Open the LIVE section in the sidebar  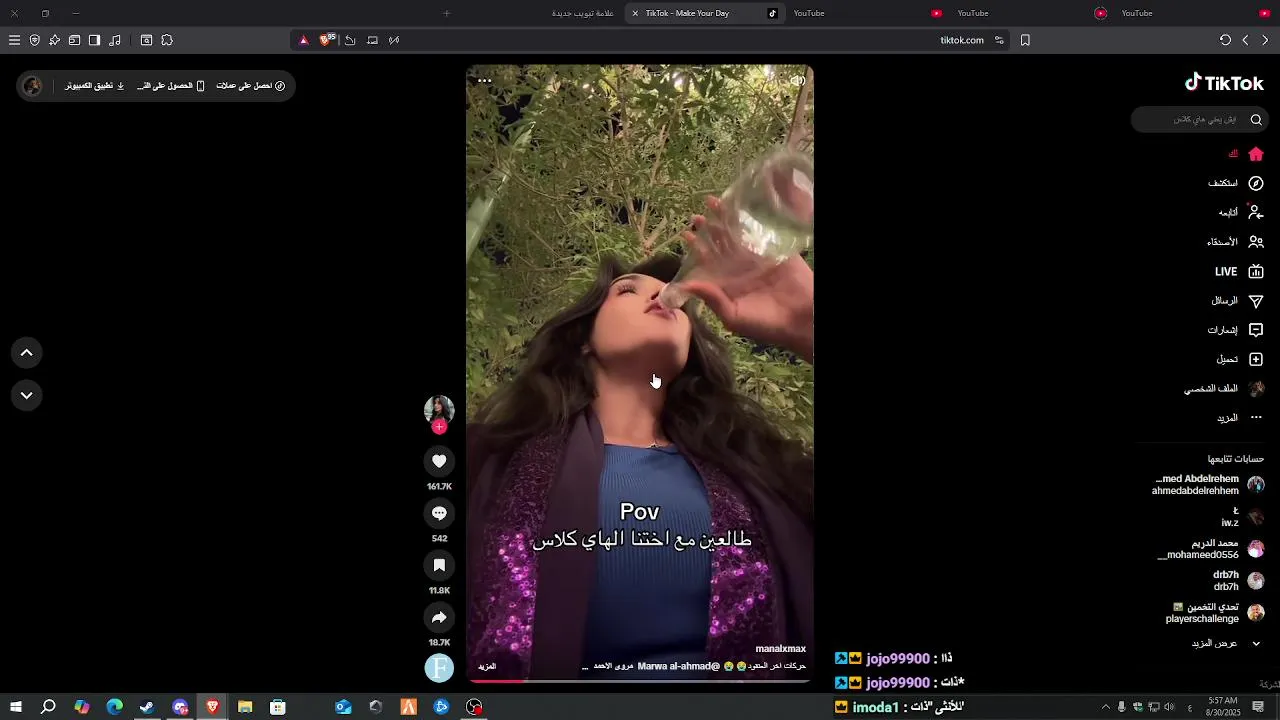tap(1239, 271)
